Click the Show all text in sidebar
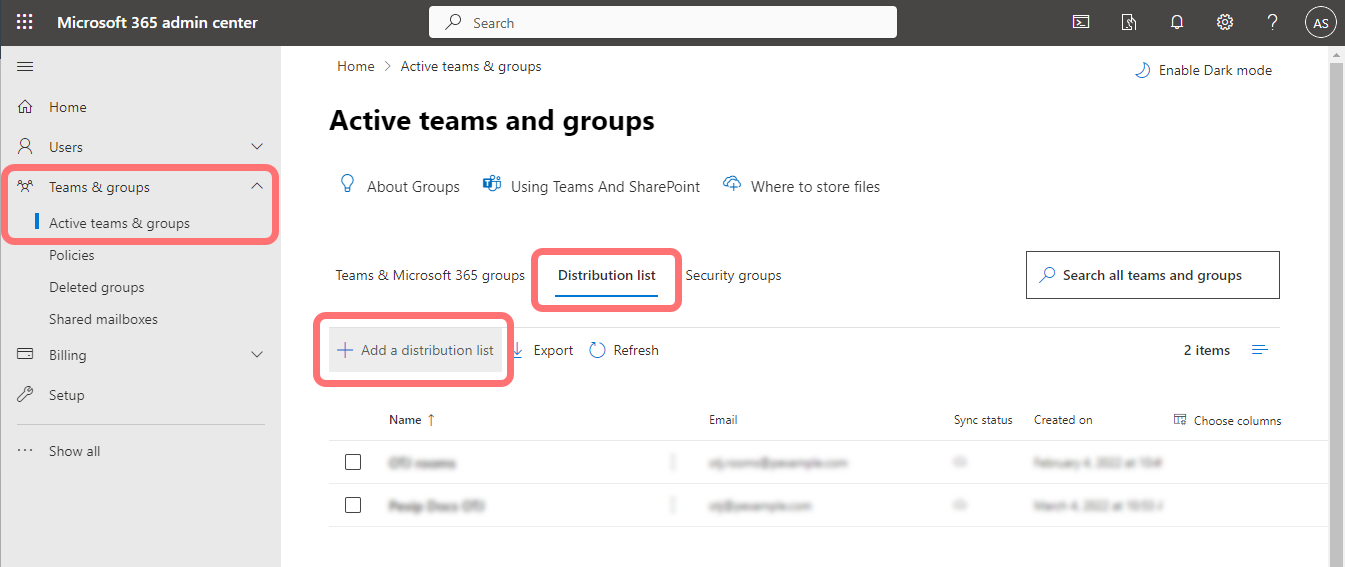This screenshot has height=567, width=1345. pyautogui.click(x=74, y=451)
